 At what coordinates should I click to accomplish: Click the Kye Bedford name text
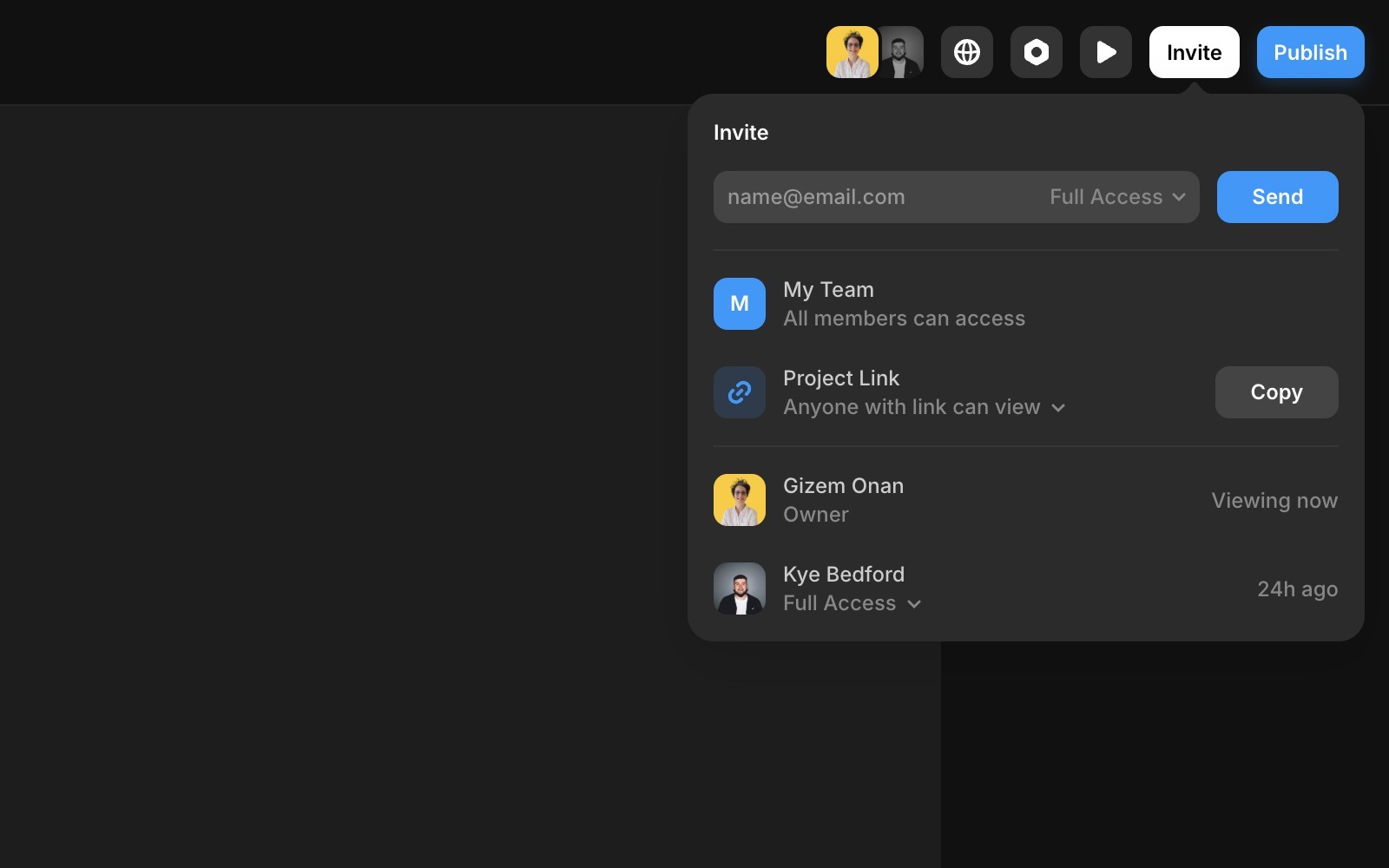pos(844,575)
